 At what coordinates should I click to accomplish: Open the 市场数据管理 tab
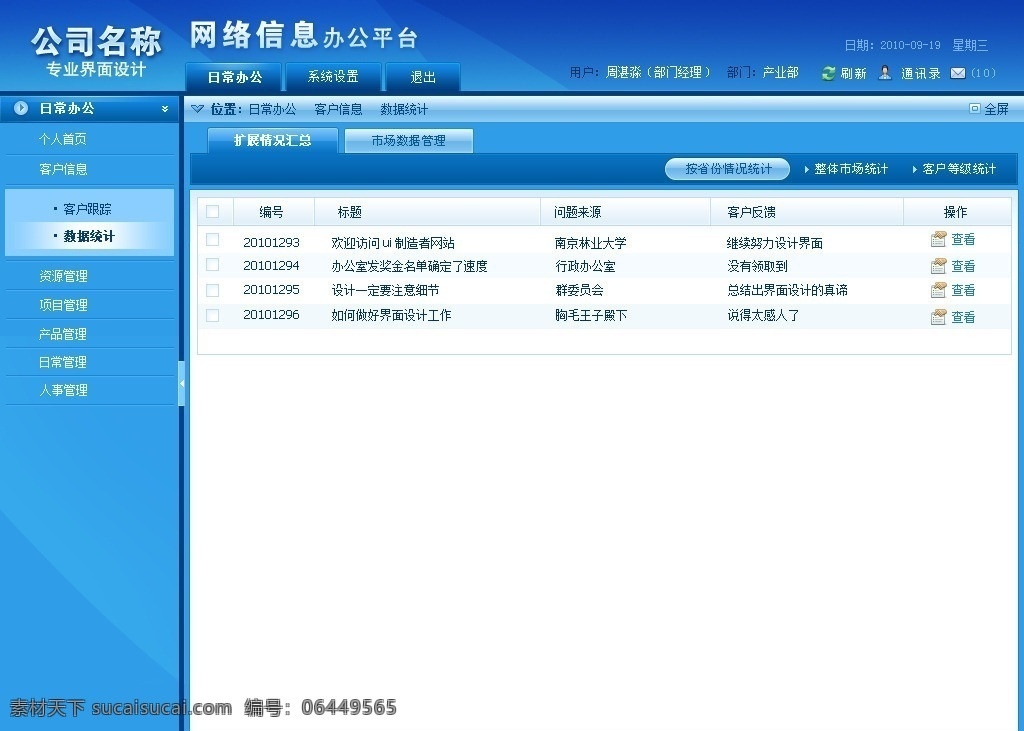[x=408, y=140]
